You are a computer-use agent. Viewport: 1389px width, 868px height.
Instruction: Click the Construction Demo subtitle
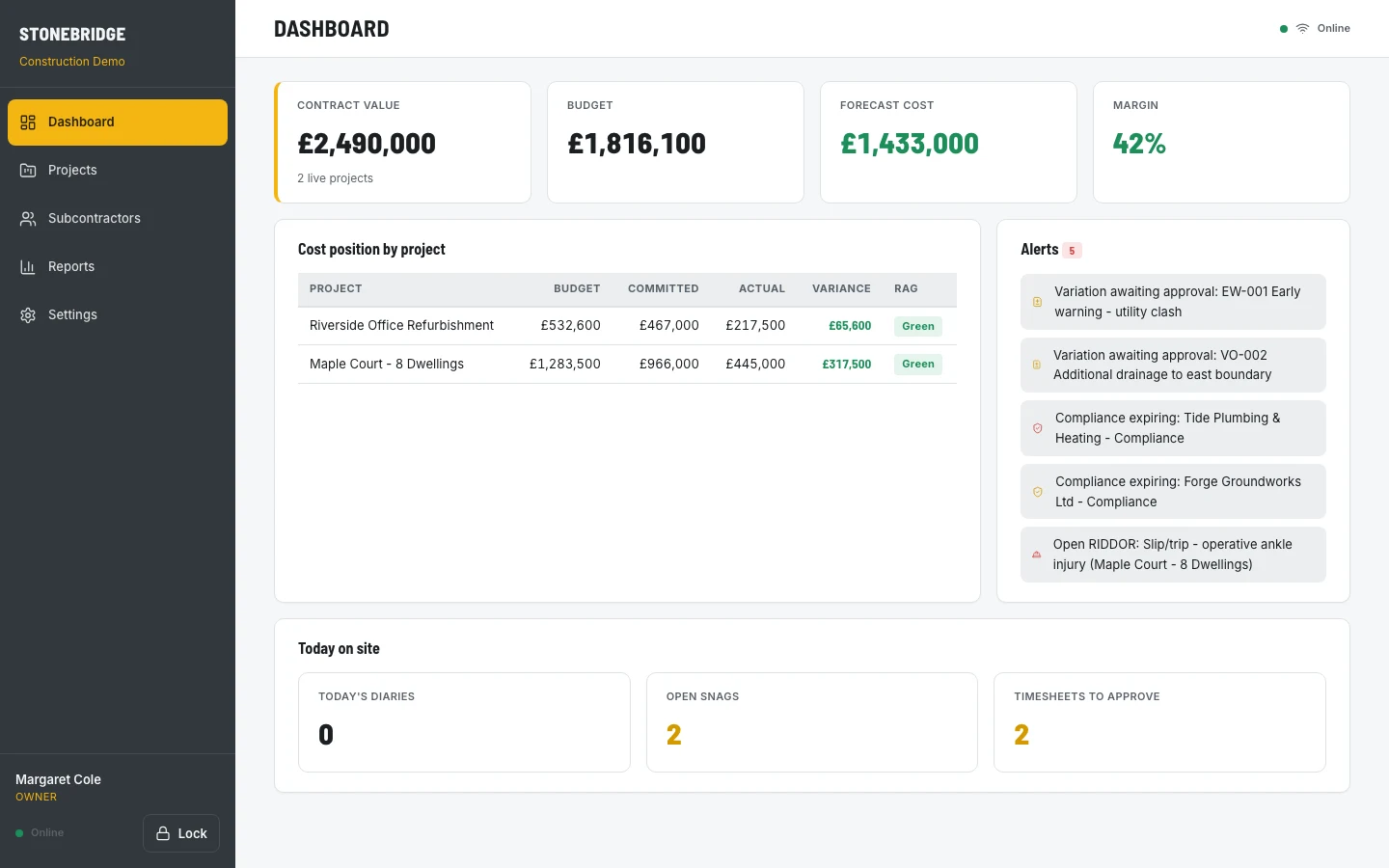click(72, 62)
